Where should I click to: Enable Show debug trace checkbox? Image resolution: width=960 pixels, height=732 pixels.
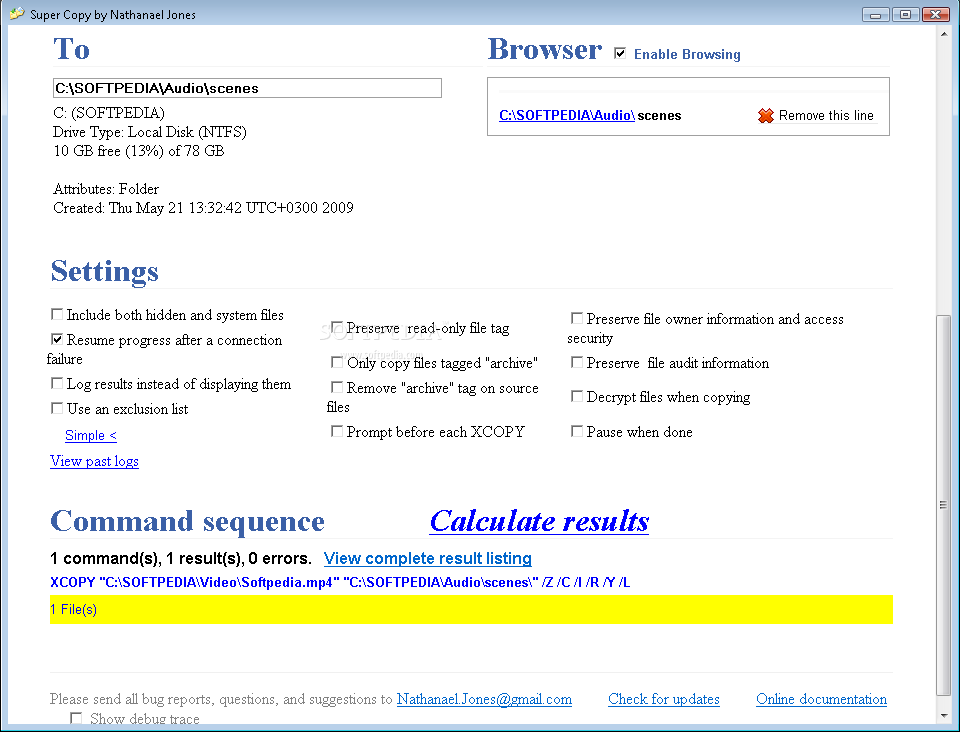(76, 718)
